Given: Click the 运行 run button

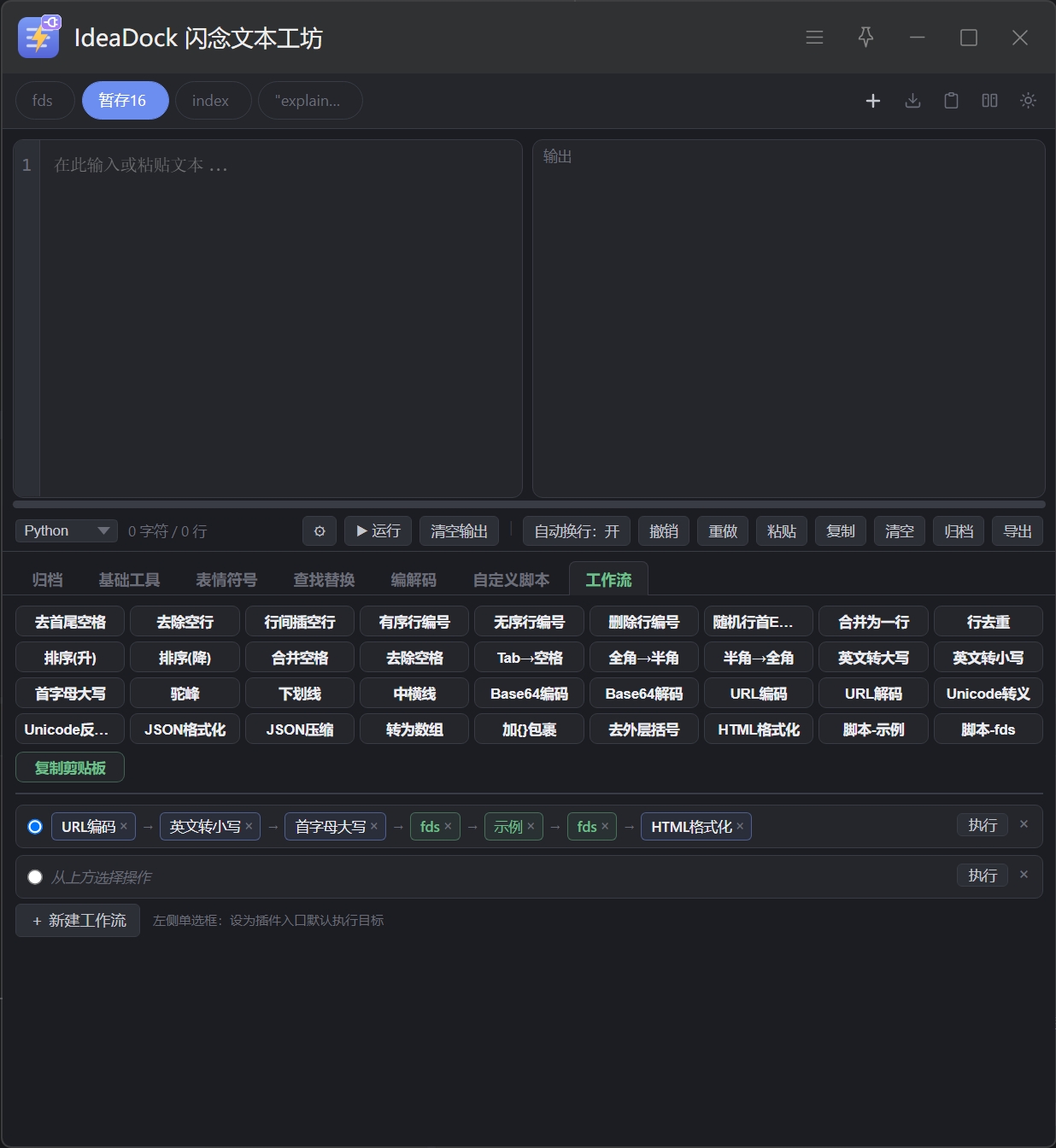Looking at the screenshot, I should [378, 531].
